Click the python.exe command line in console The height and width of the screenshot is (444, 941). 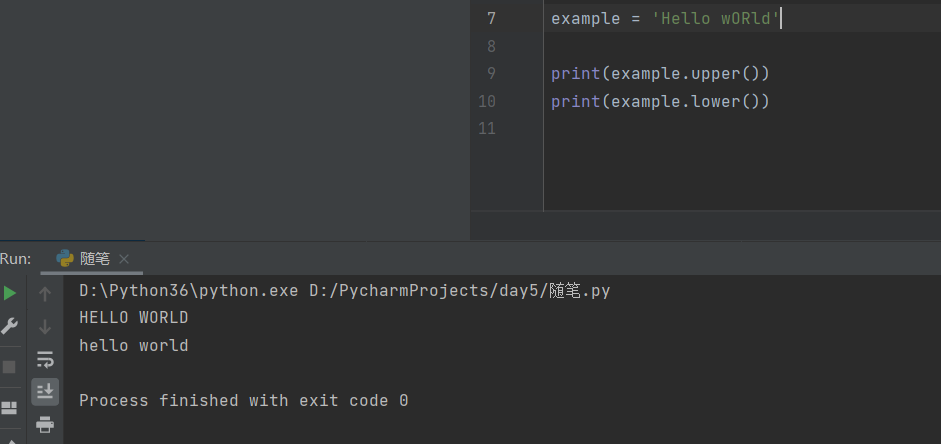pos(344,291)
